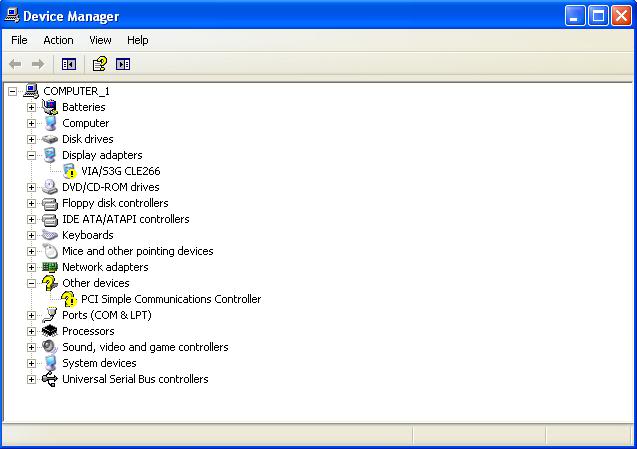Screen dimensions: 637x449
Task: Select the Disk drives label
Action: click(87, 139)
